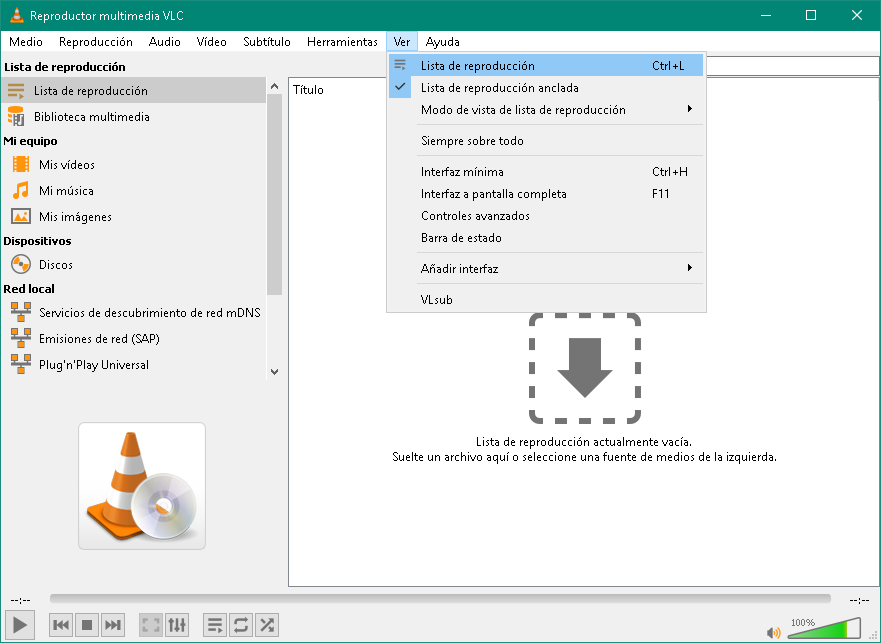Viewport: 881px width, 643px height.
Task: Jump to the previous media track
Action: (x=61, y=624)
